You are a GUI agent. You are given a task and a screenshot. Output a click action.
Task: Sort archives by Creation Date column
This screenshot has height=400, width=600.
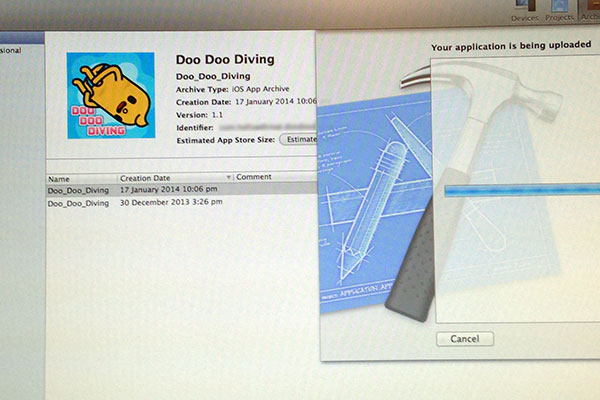tap(170, 177)
